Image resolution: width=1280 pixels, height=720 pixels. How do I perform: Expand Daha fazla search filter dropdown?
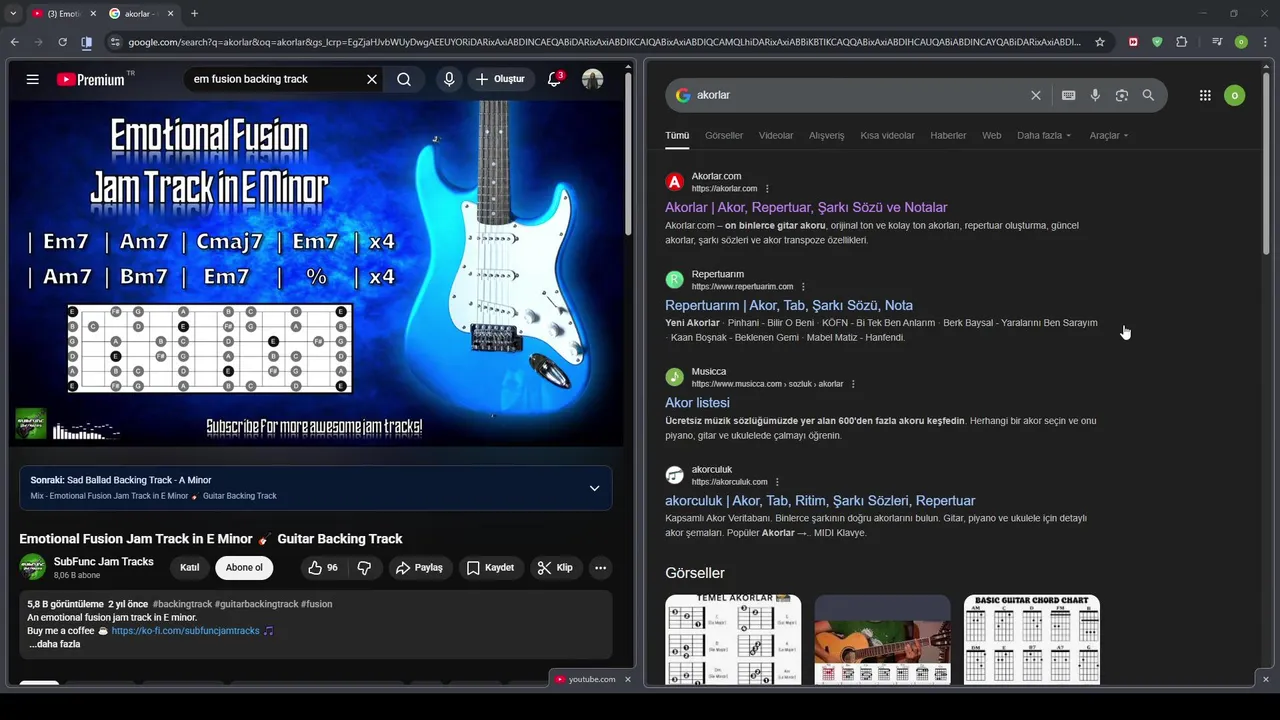(x=1044, y=135)
